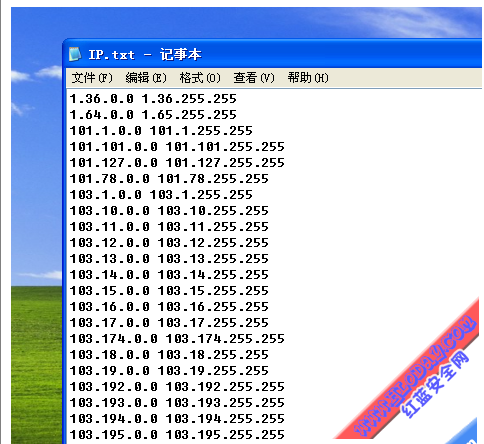This screenshot has height=444, width=484.
Task: Click line starting with 103.195.0.0
Action: pyautogui.click(x=177, y=435)
